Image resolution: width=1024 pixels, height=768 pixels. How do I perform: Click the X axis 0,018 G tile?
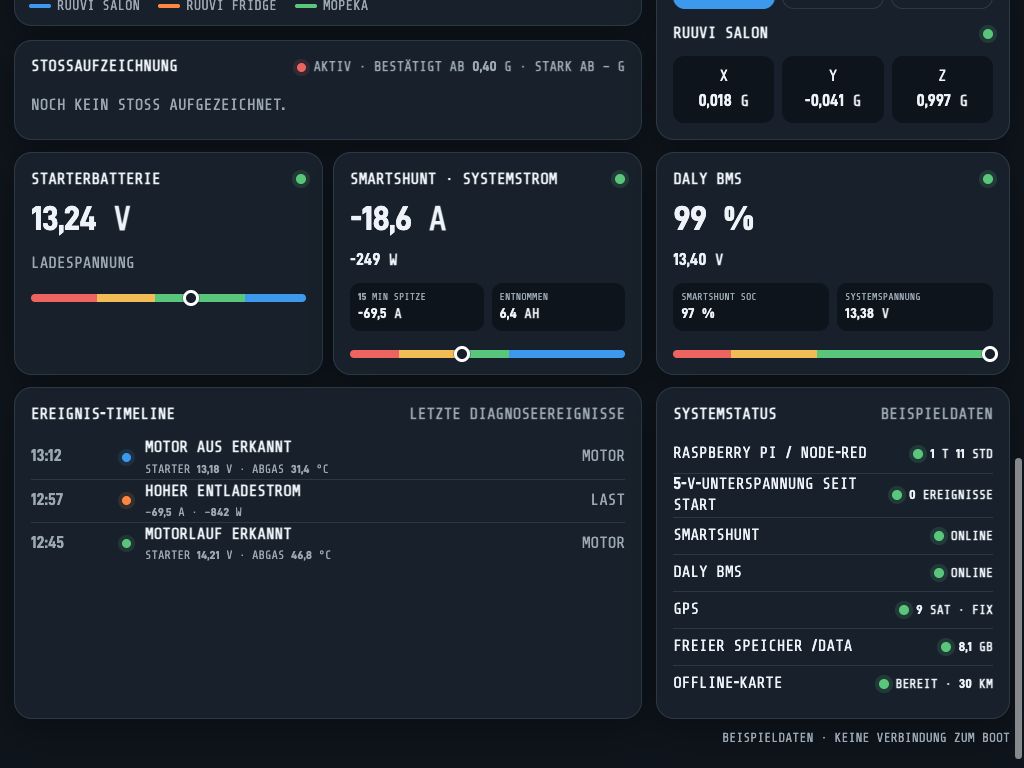724,89
